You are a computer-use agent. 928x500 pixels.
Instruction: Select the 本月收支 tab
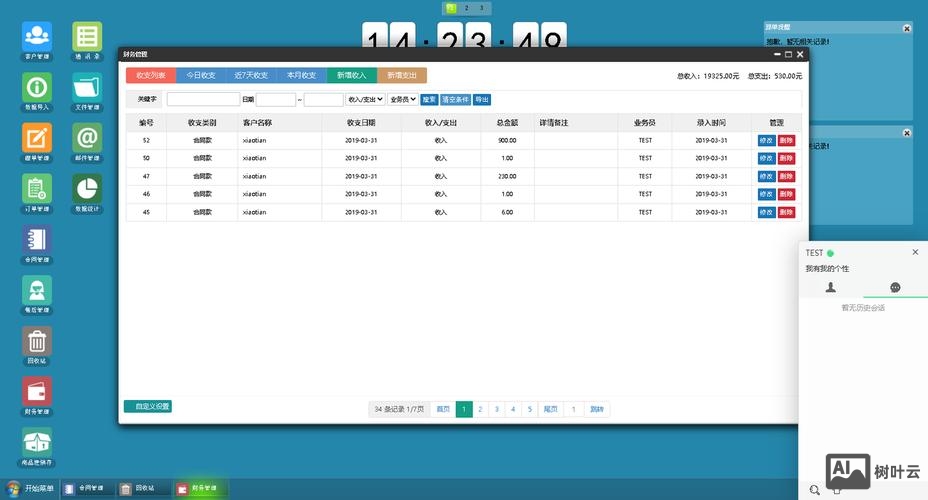click(x=301, y=75)
